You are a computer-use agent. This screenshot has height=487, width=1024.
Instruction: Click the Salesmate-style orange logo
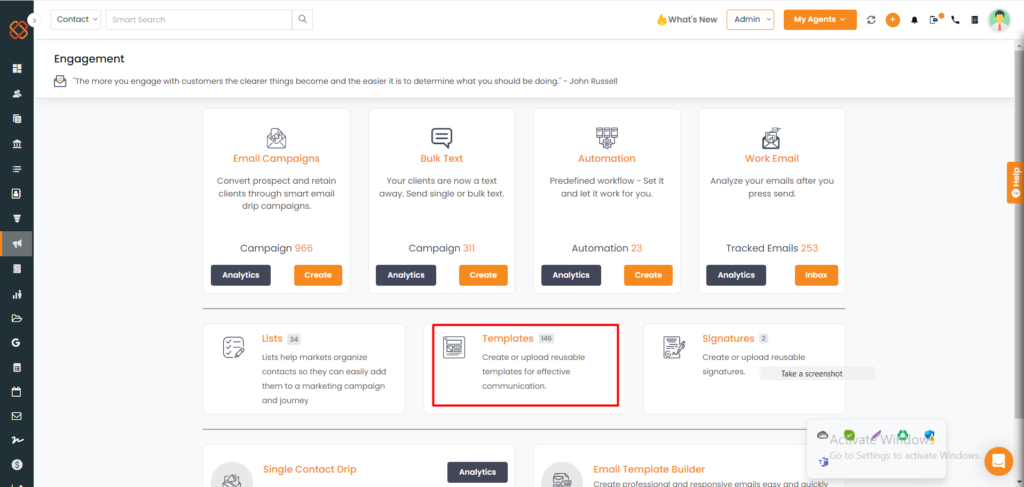coord(17,31)
